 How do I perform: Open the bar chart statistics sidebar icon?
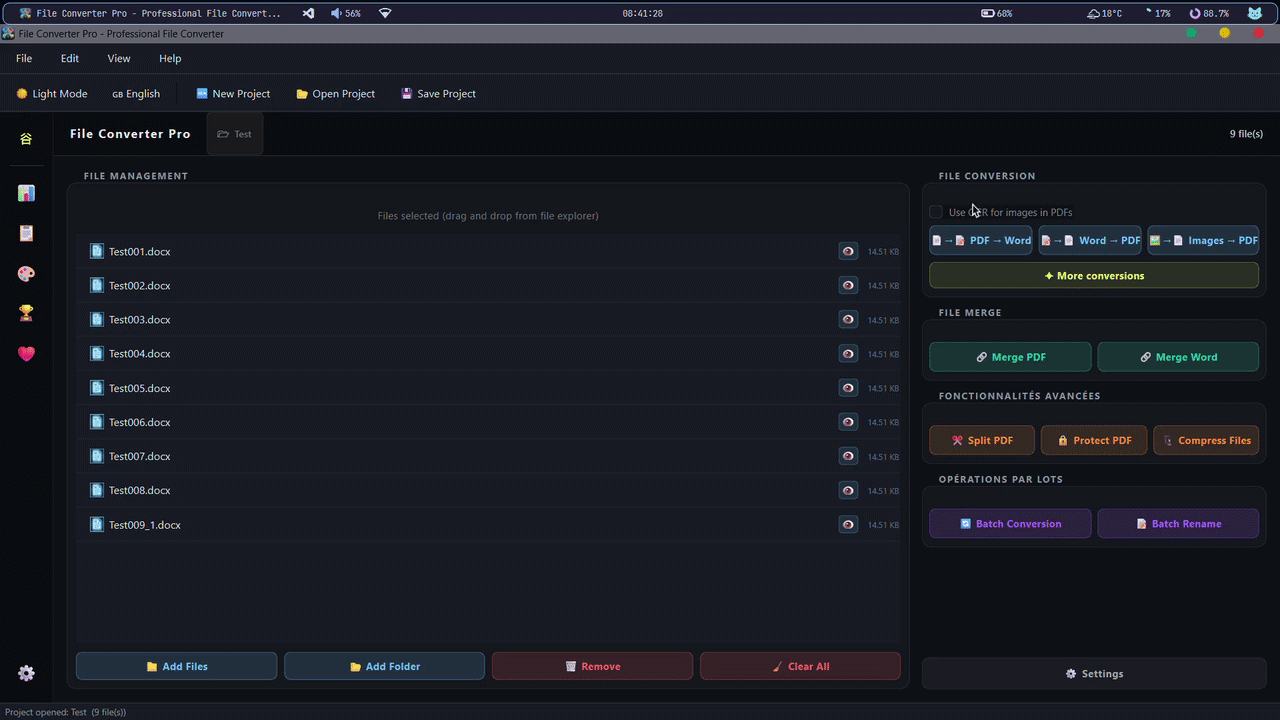pos(26,193)
